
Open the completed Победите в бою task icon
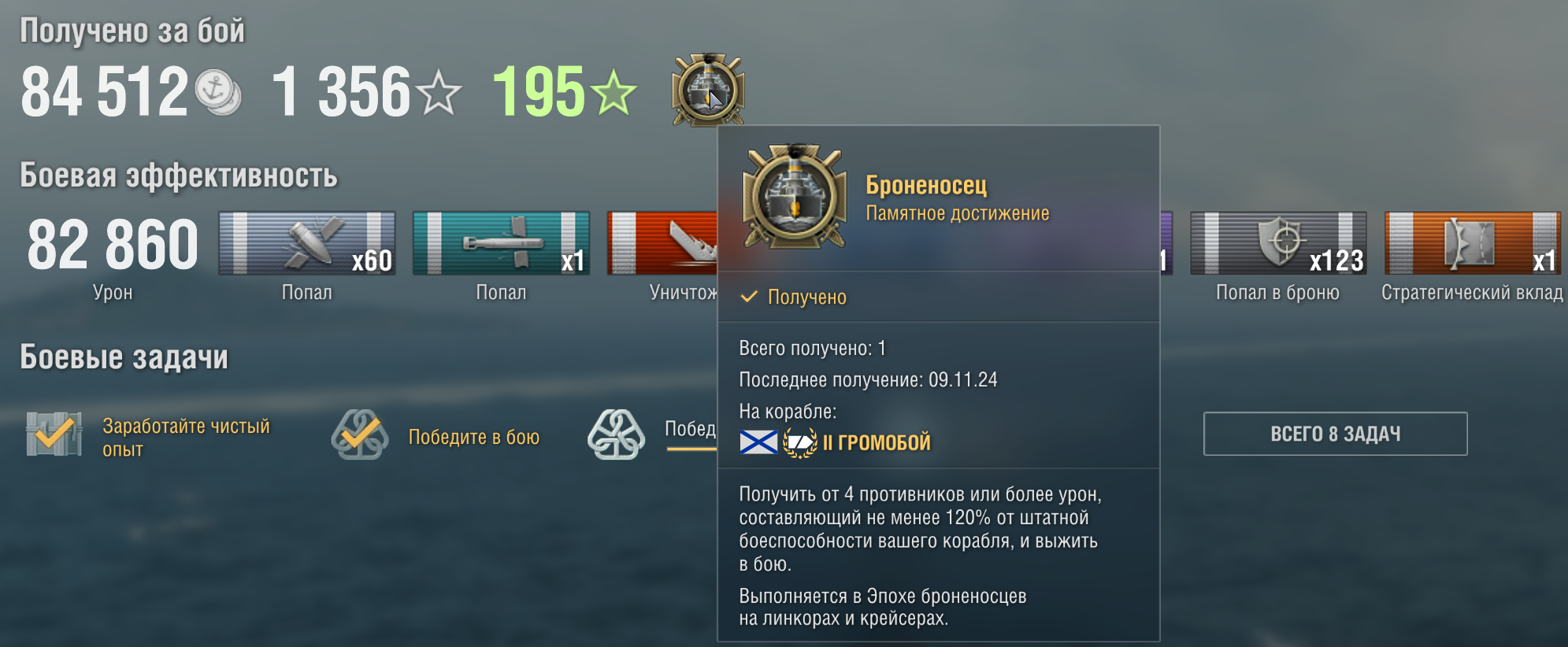point(360,434)
